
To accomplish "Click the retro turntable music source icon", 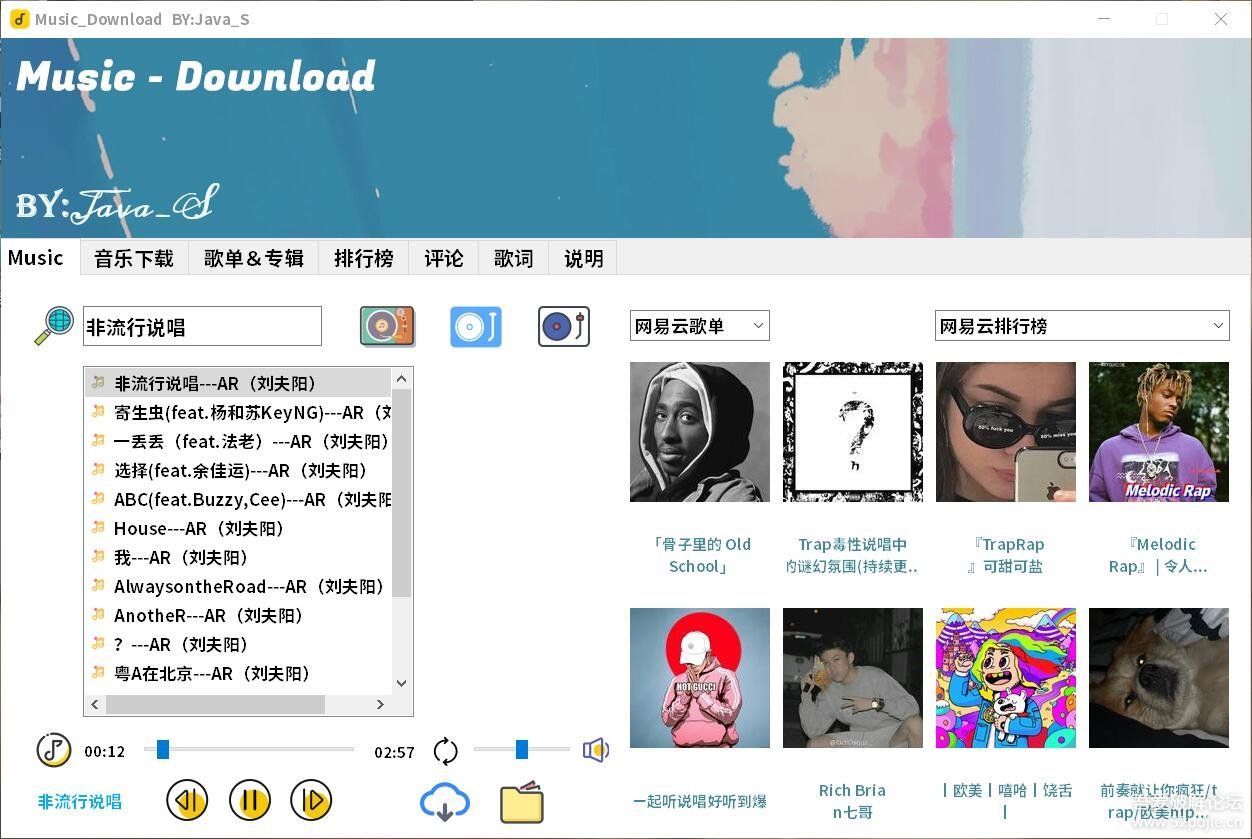I will point(387,326).
